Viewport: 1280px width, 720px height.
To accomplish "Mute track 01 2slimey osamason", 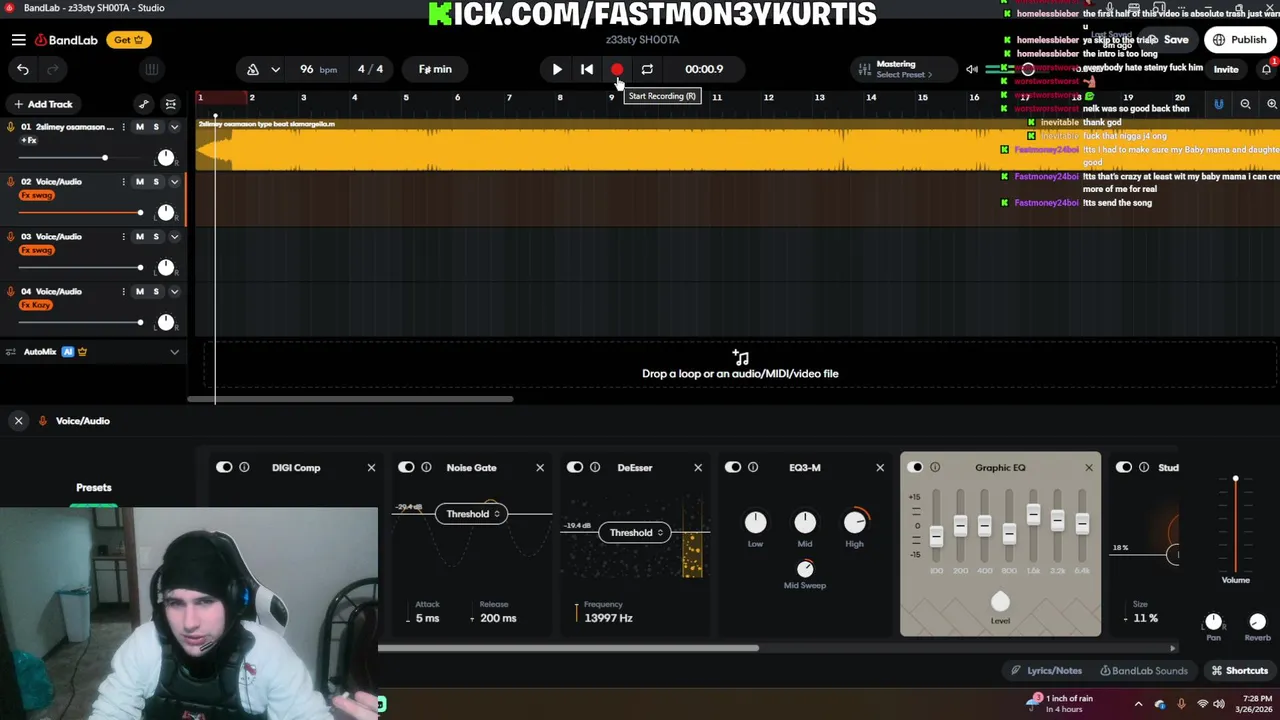I will tap(140, 127).
